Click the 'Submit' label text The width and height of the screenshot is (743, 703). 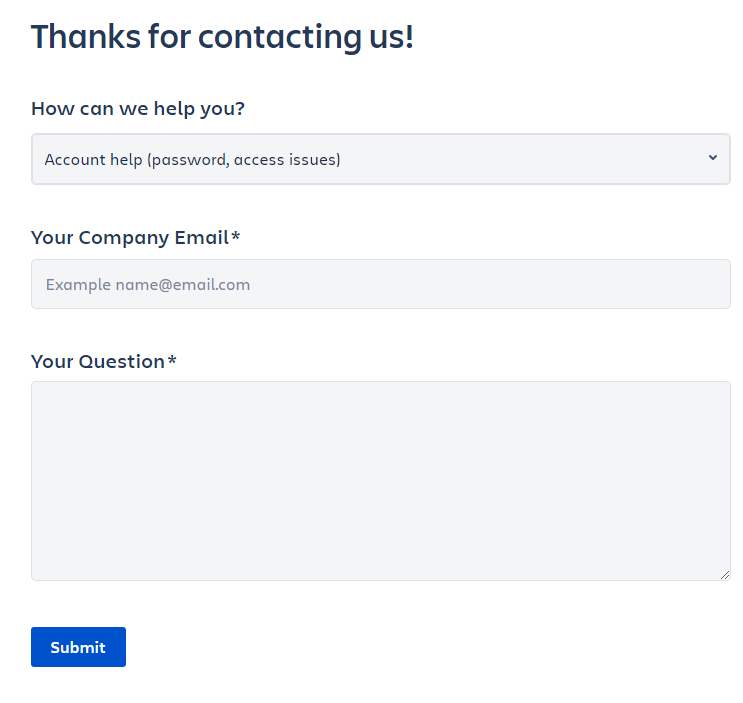(78, 647)
